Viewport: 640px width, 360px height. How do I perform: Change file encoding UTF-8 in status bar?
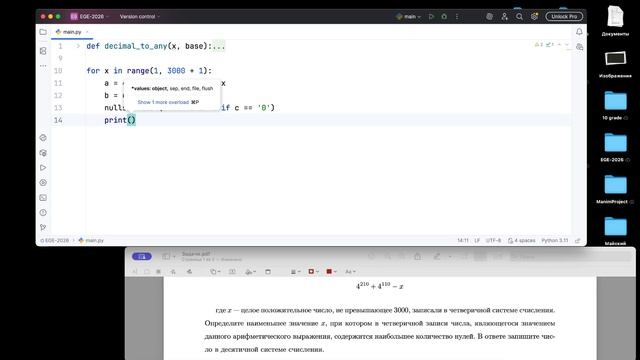pyautogui.click(x=493, y=240)
